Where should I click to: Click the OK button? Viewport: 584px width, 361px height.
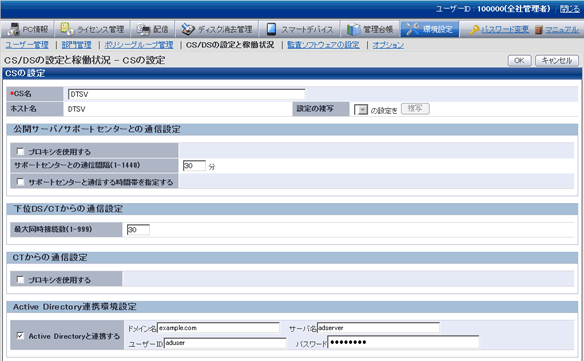[519, 61]
